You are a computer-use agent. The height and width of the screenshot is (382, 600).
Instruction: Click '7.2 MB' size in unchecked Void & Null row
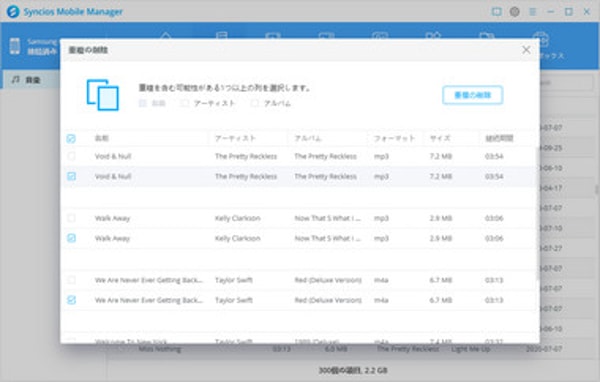(441, 156)
